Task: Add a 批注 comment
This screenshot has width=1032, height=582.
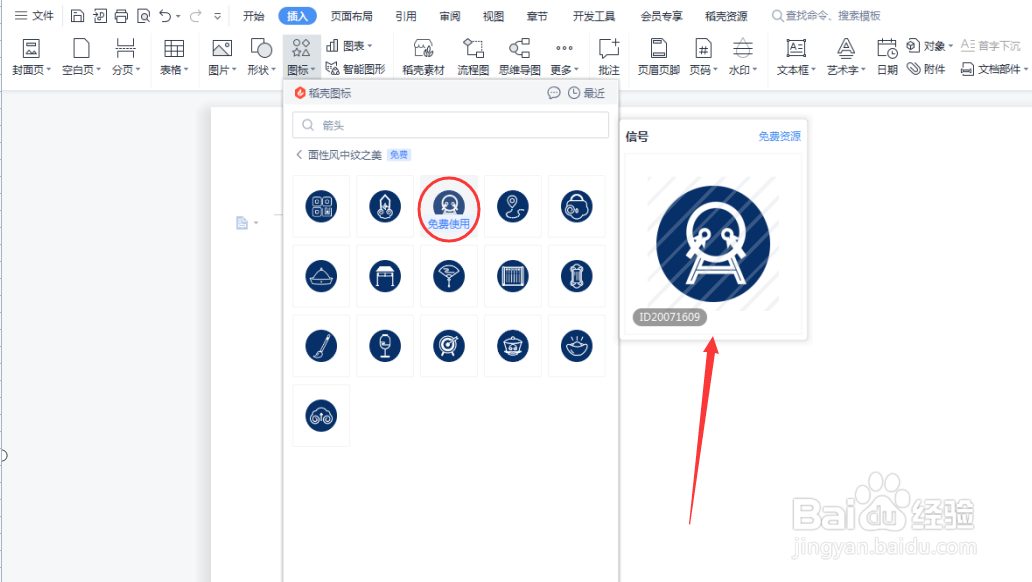Action: [x=609, y=57]
